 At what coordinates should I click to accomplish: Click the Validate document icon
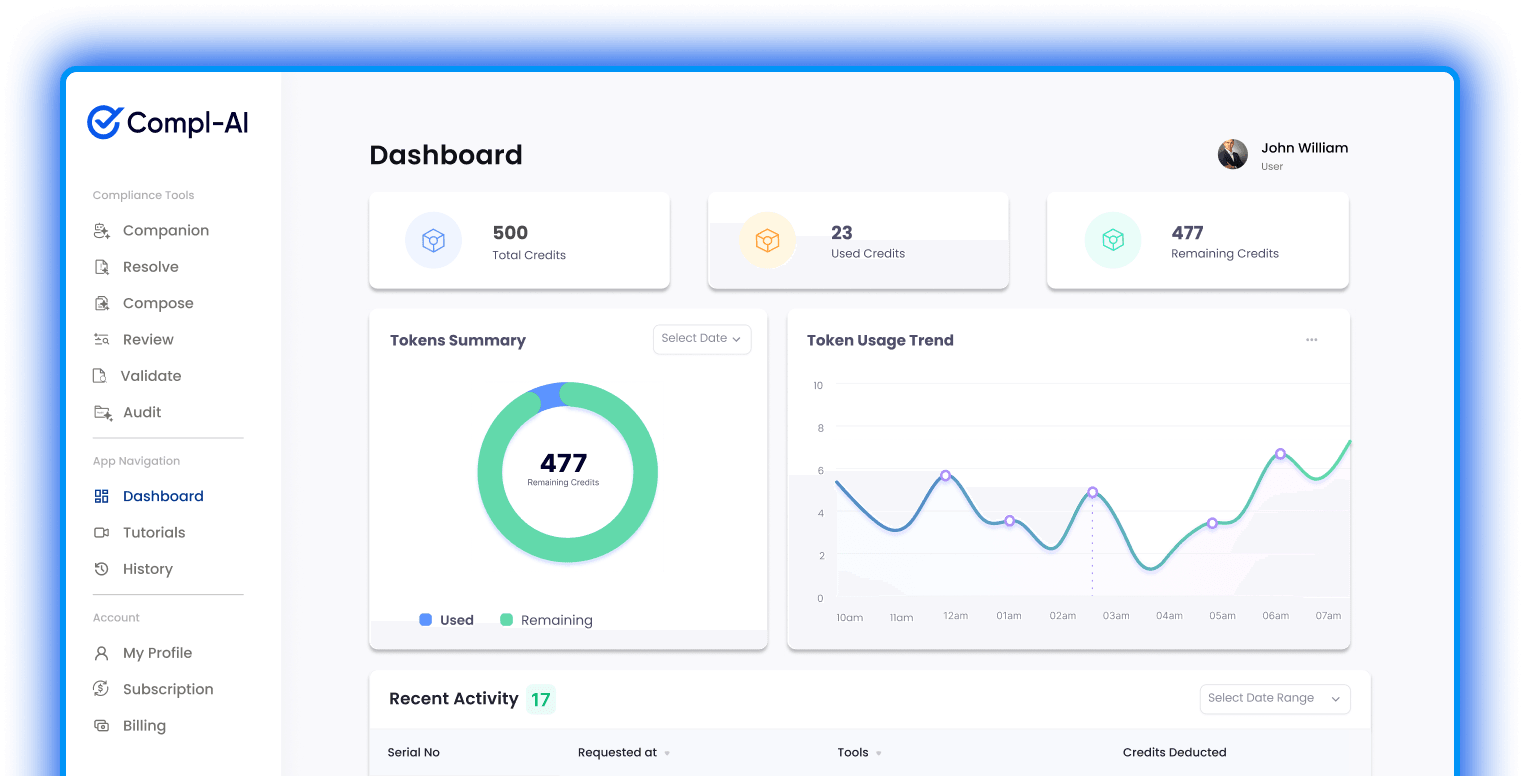pos(100,376)
